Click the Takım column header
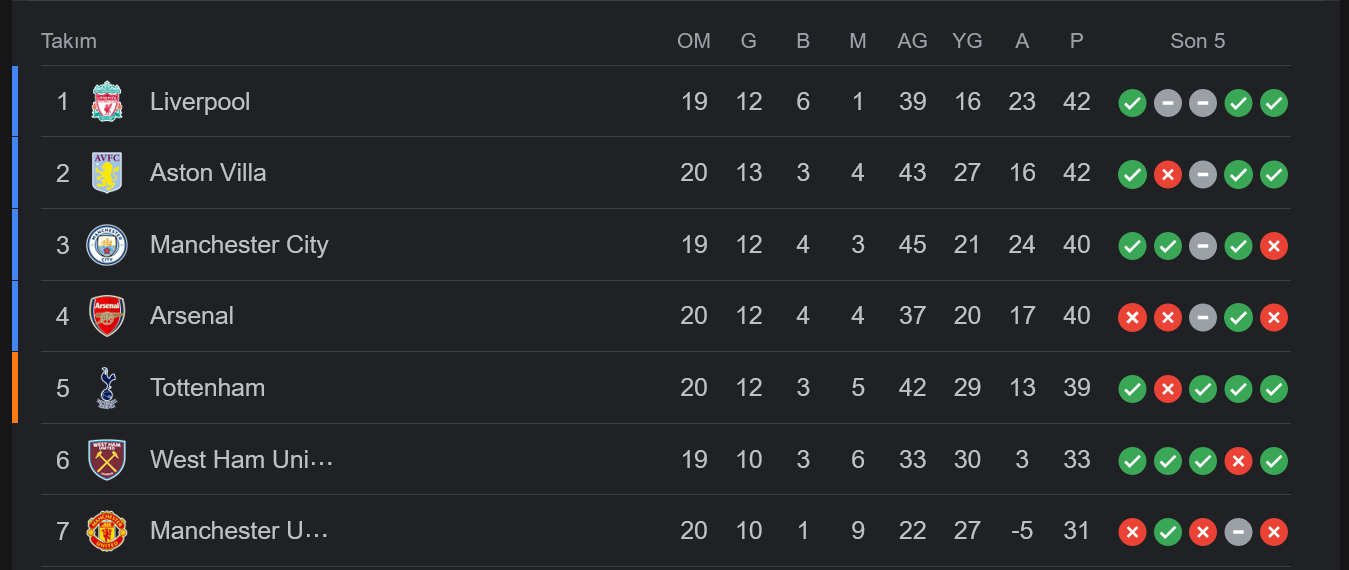This screenshot has width=1349, height=570. (x=69, y=41)
